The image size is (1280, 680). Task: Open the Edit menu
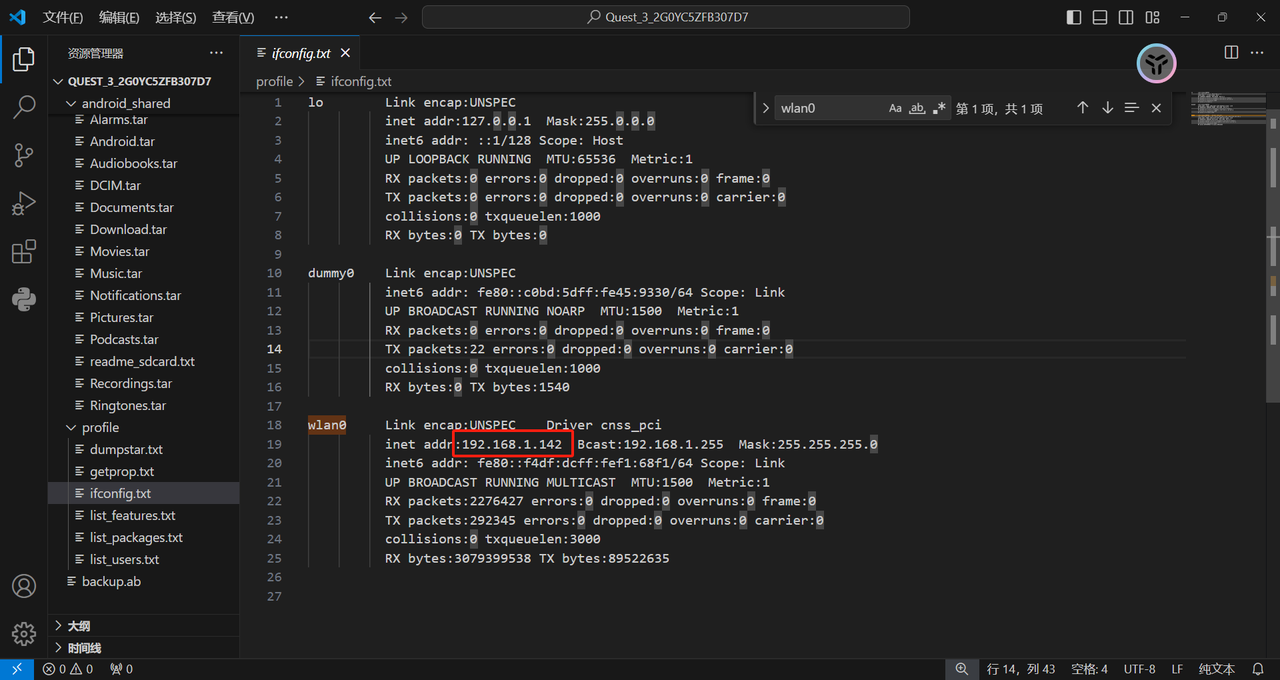119,18
